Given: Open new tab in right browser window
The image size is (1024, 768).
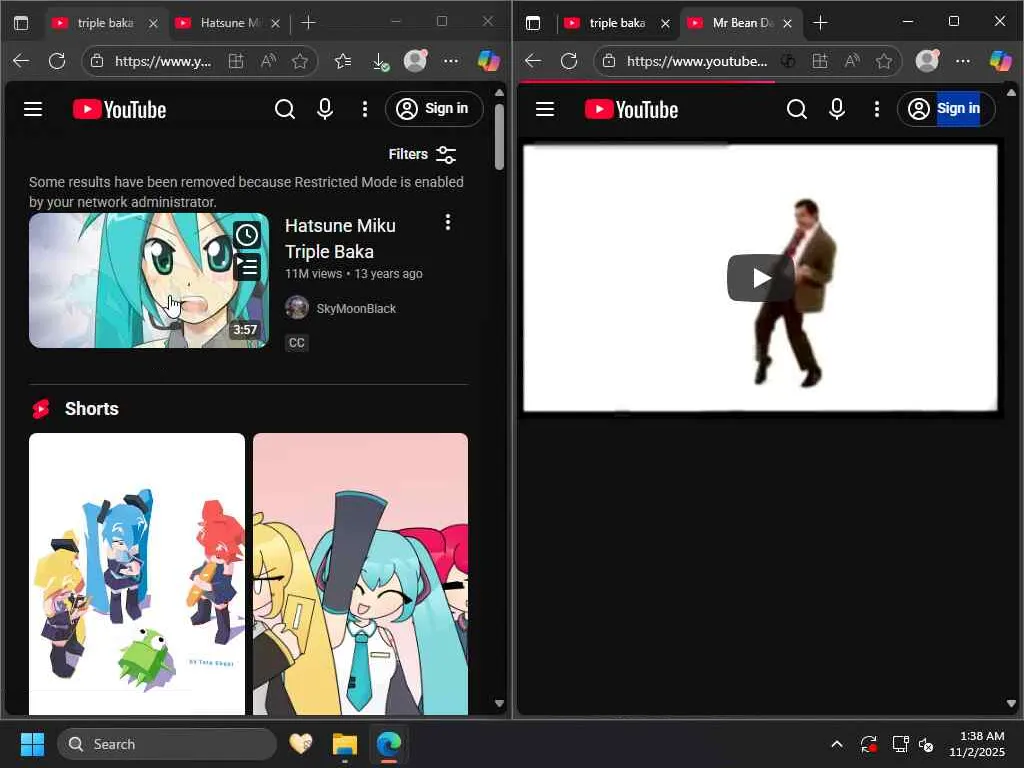Looking at the screenshot, I should click(820, 23).
